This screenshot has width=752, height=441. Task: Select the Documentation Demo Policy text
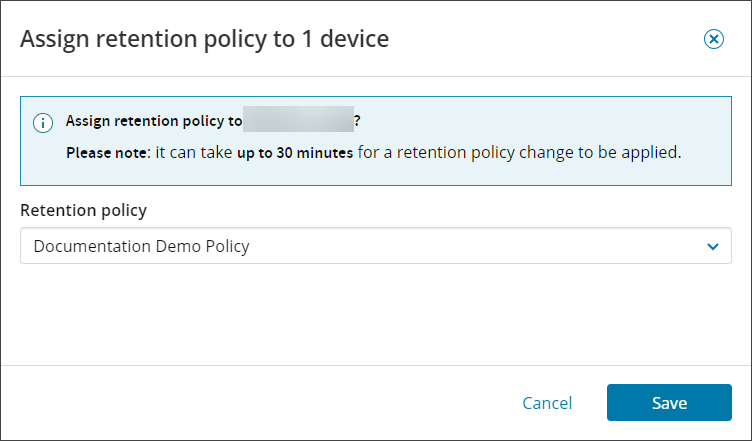coord(141,246)
